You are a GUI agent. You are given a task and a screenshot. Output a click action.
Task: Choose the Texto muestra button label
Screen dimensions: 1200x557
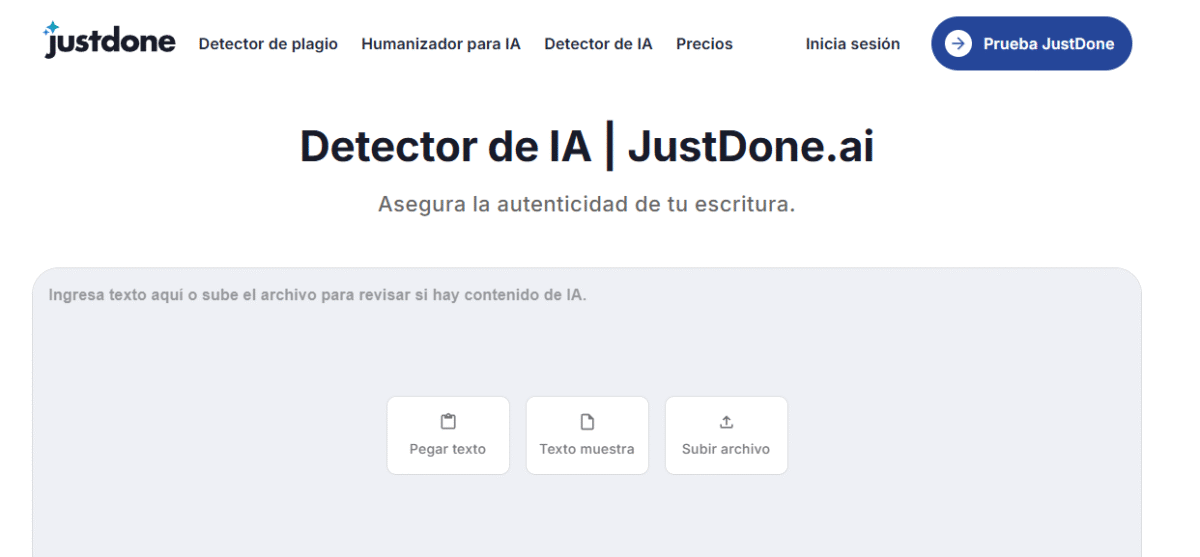587,449
